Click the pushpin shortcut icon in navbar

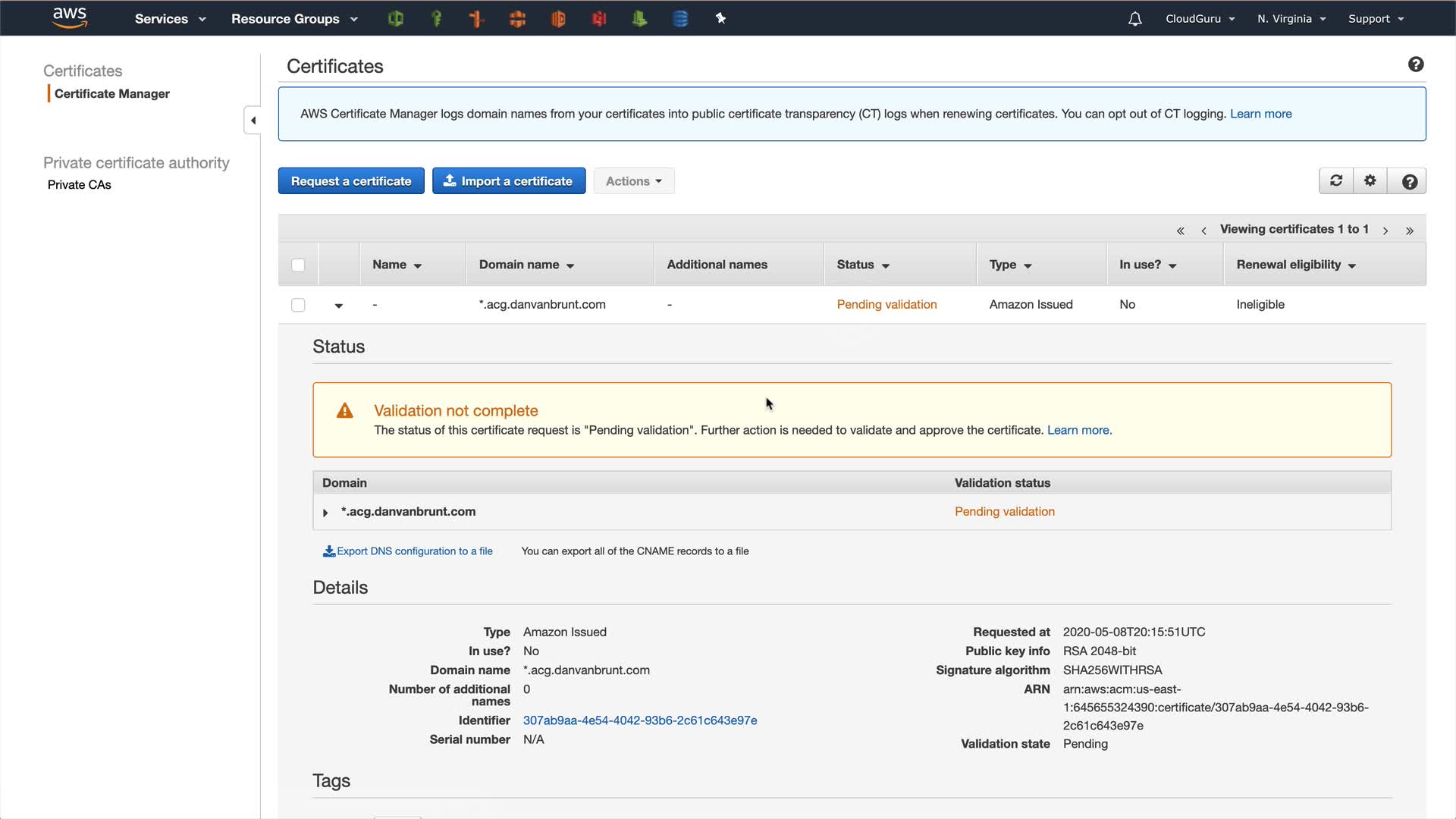click(720, 18)
